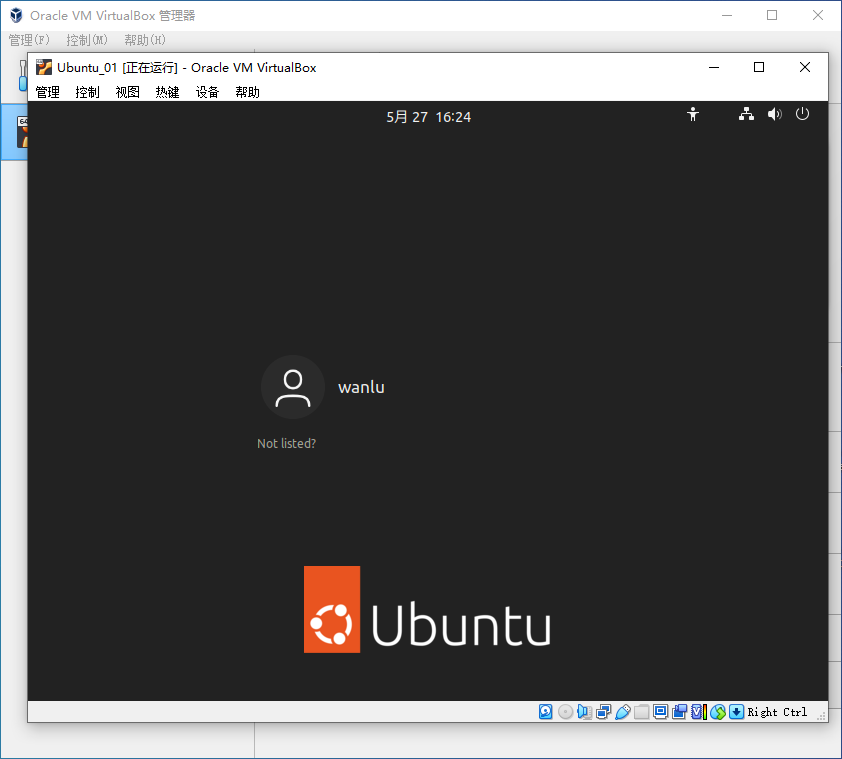
Task: Click the Ubuntu_01 window title bar icon
Action: coord(43,68)
